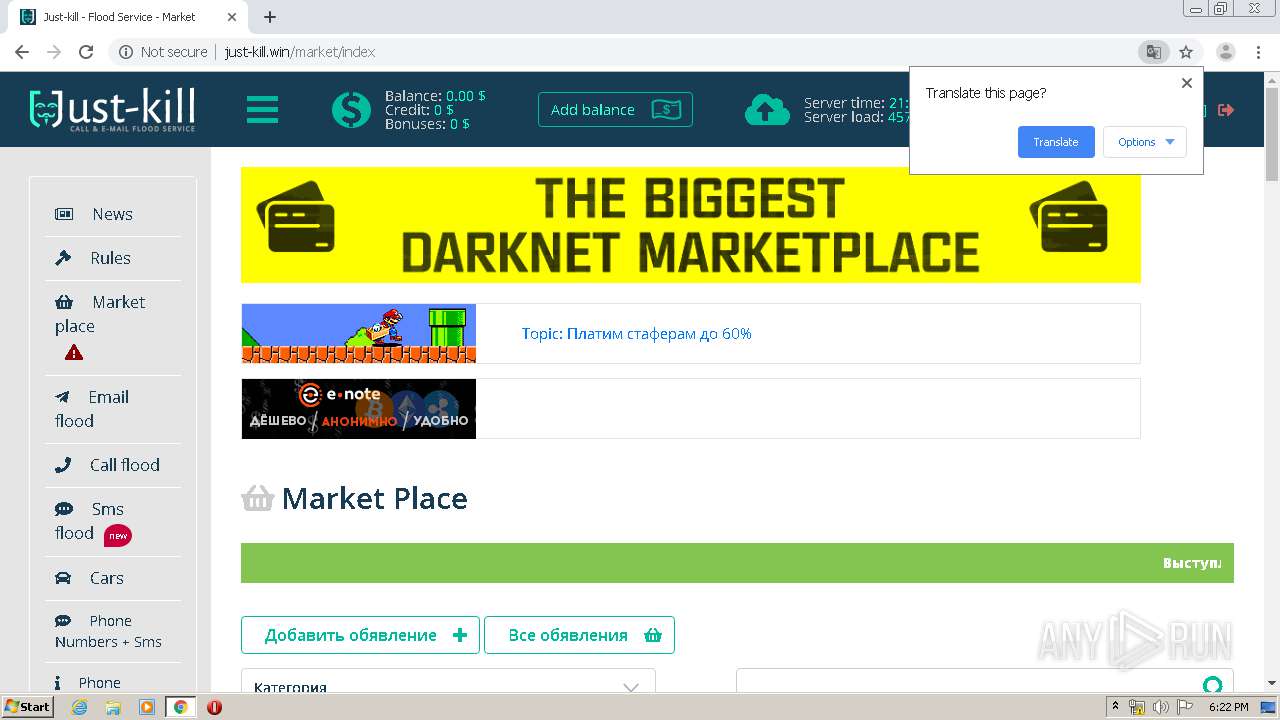Image resolution: width=1280 pixels, height=720 pixels.
Task: Click the Mario game banner image
Action: (358, 333)
